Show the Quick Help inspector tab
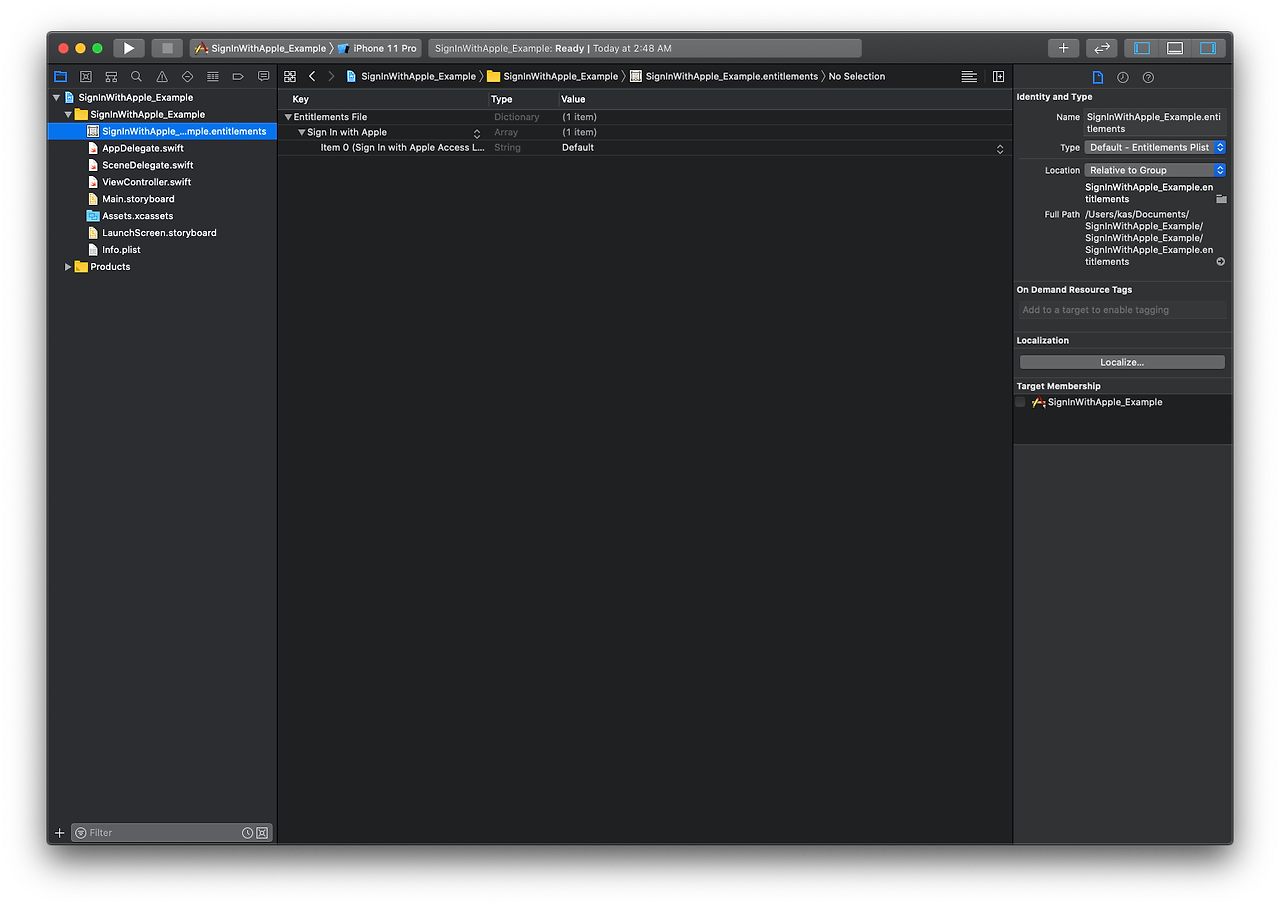Screen dimensions: 1280x907 click(1148, 77)
